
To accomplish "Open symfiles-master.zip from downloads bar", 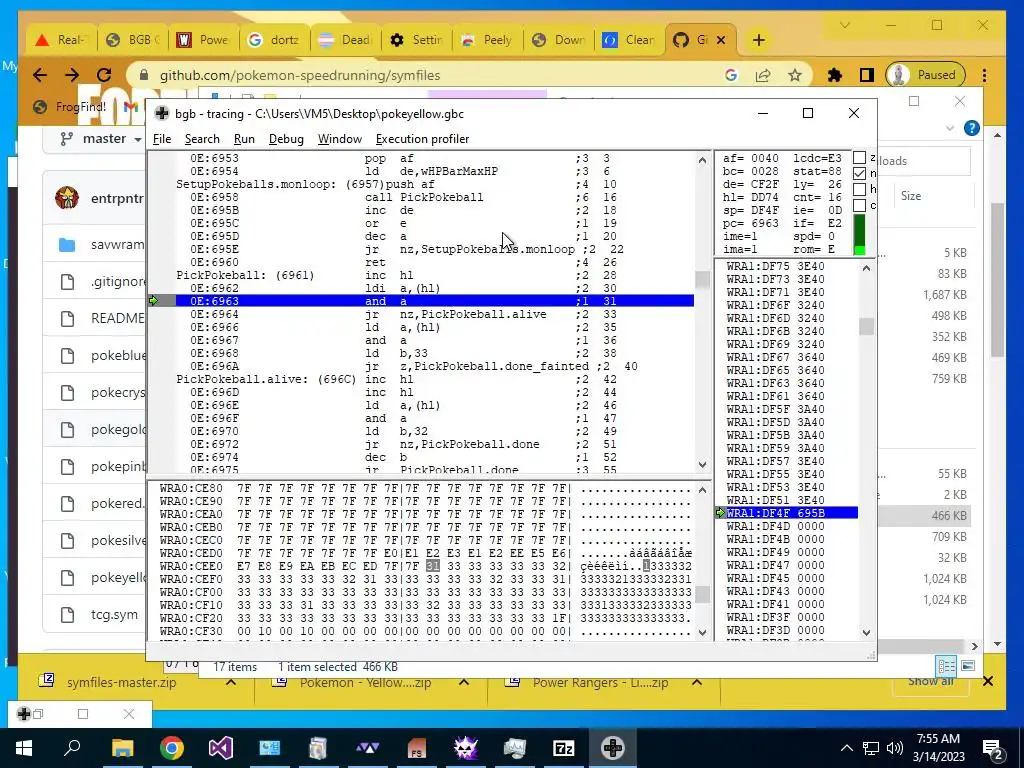I will tap(121, 682).
